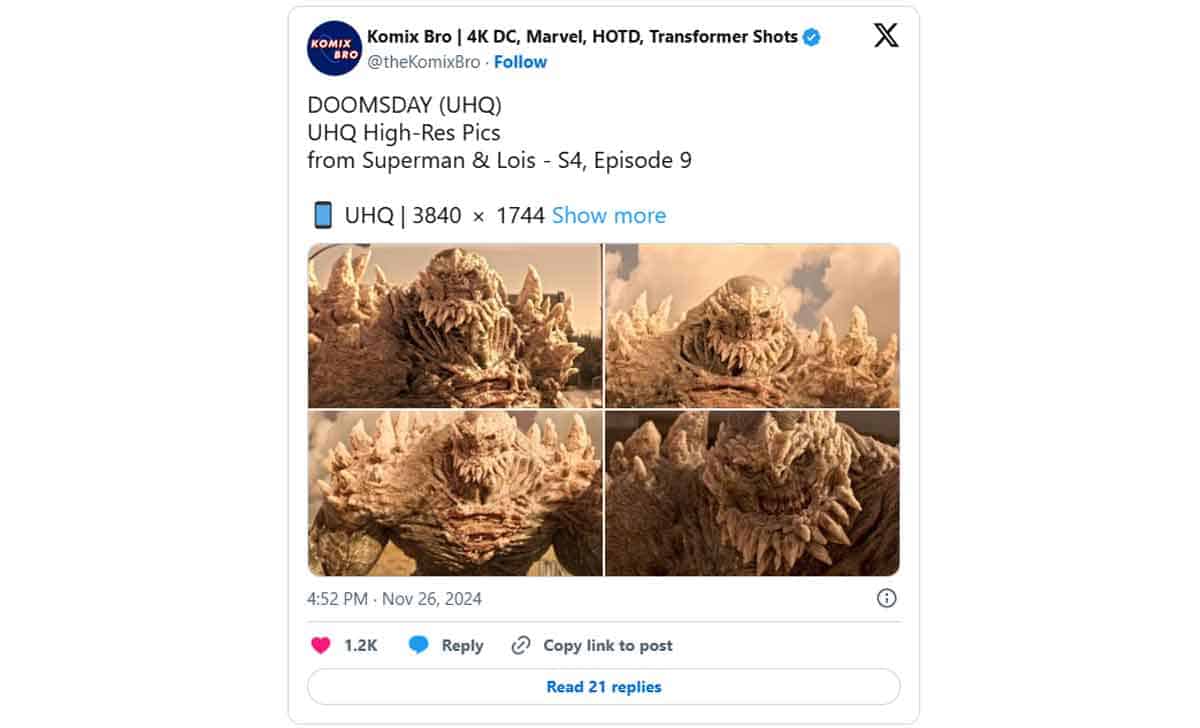The height and width of the screenshot is (728, 1200).
Task: Open the top-left Doomsday image
Action: [x=454, y=325]
